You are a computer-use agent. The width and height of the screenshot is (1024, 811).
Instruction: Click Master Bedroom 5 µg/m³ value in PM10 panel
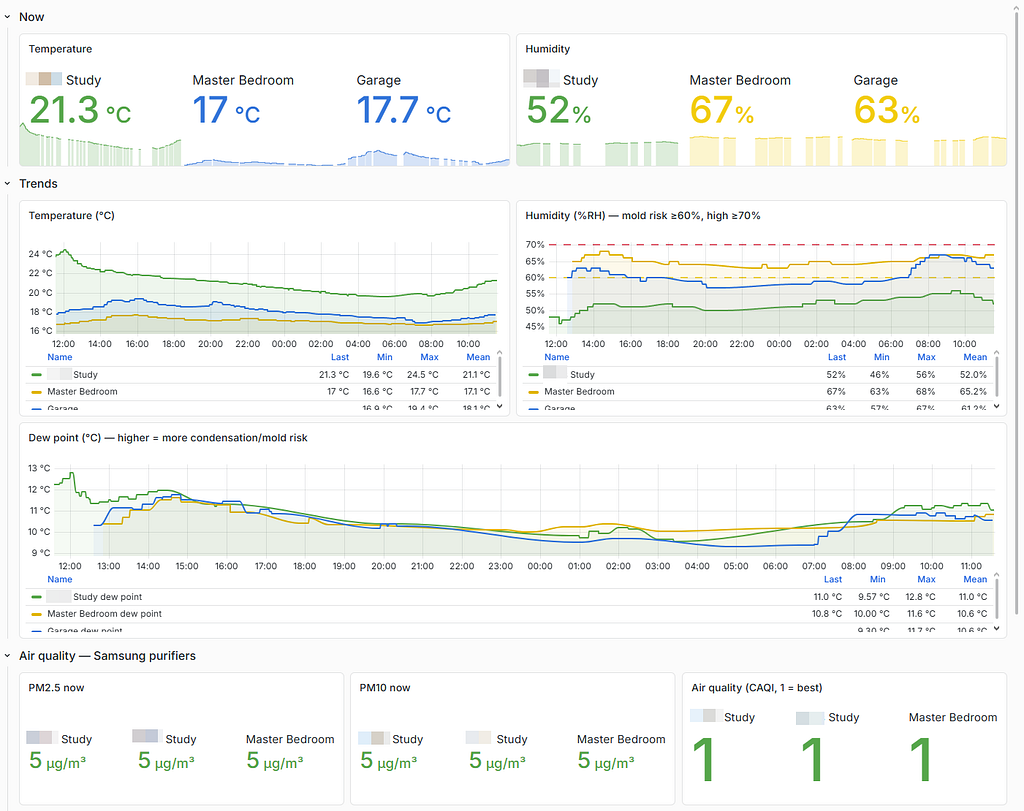pyautogui.click(x=606, y=761)
